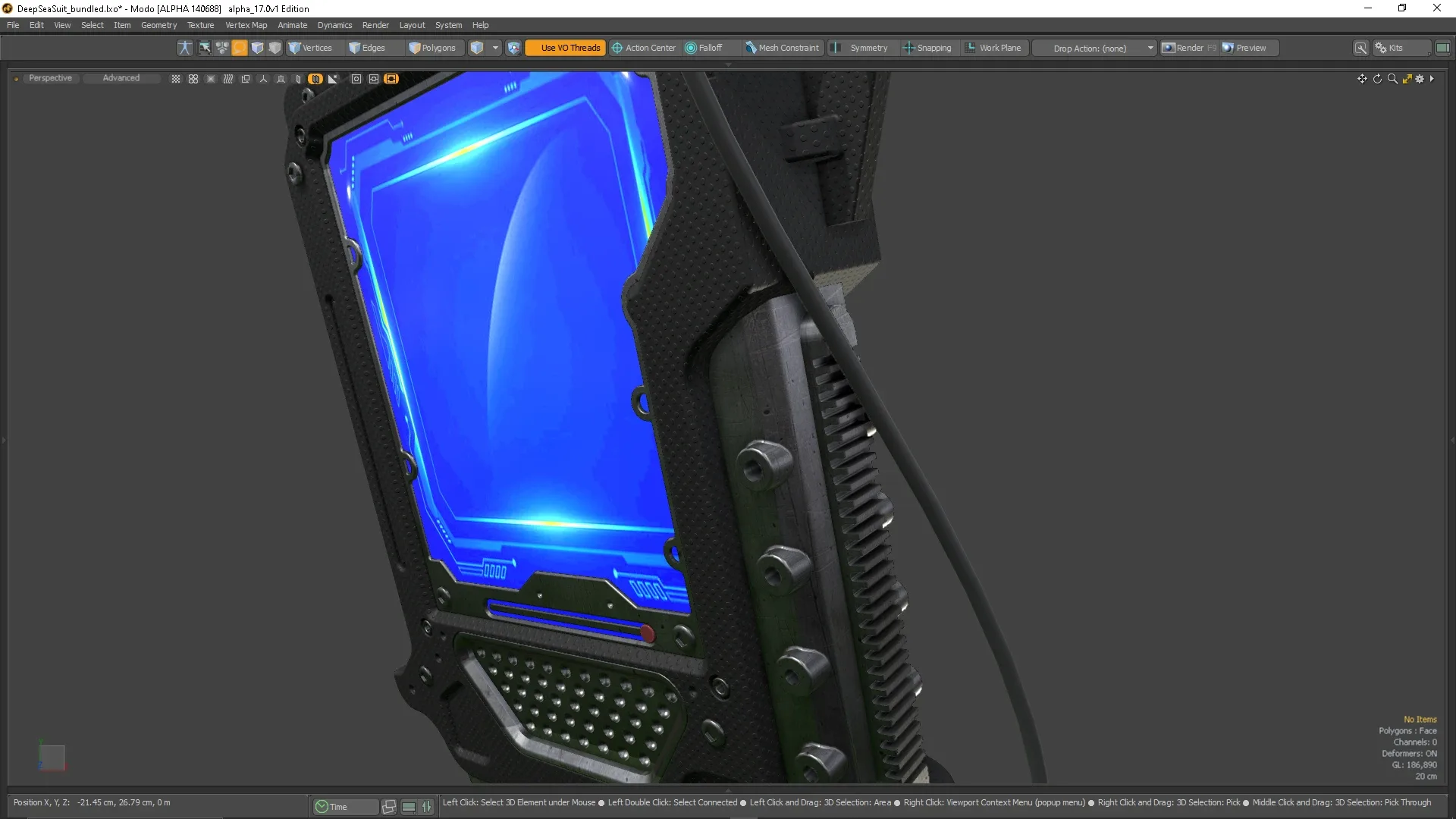Viewport: 1456px width, 819px height.
Task: Click the shield-shaped select-through icon
Action: tap(513, 48)
